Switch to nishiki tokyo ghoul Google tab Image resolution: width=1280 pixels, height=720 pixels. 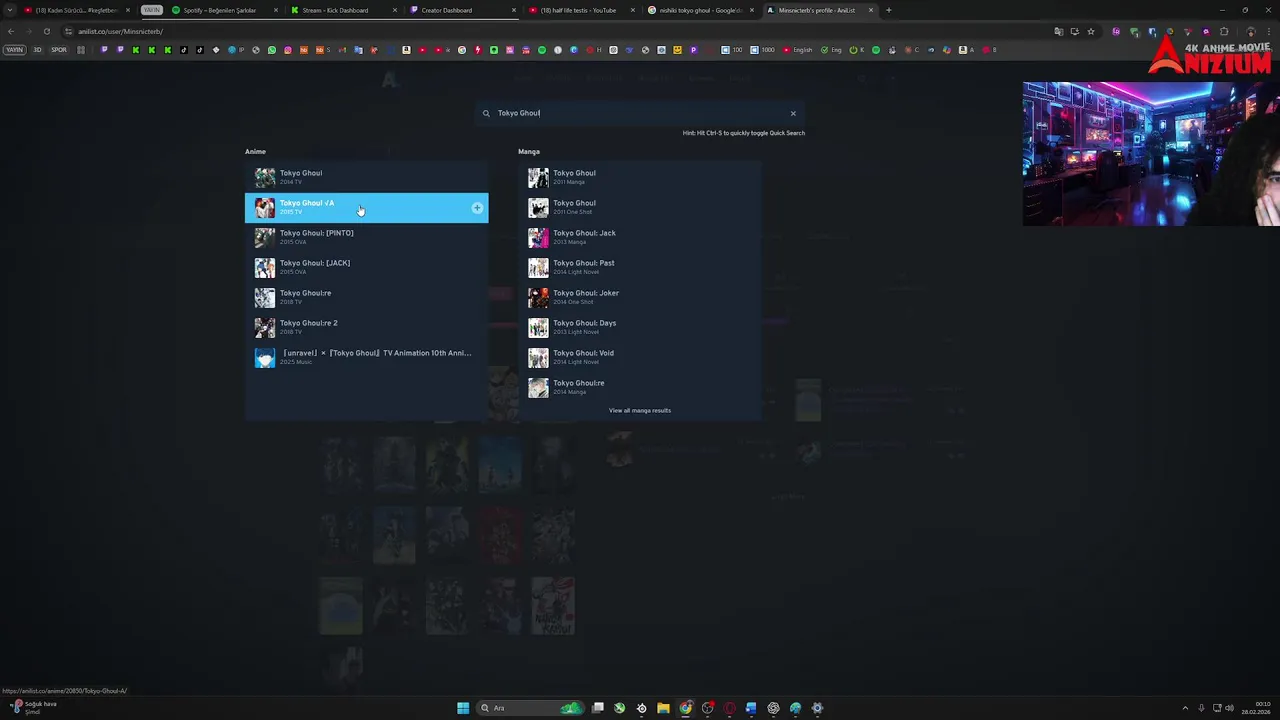coord(700,10)
